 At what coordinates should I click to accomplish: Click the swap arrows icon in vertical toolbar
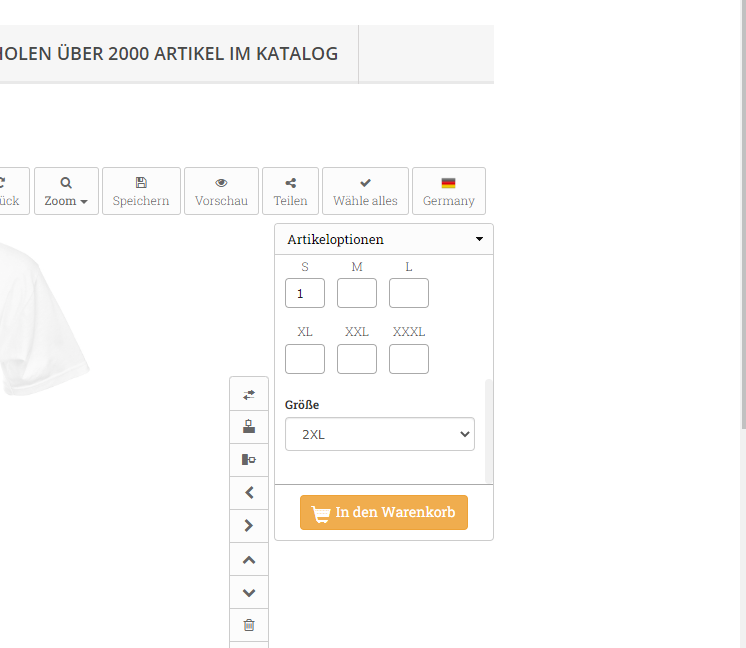[249, 394]
